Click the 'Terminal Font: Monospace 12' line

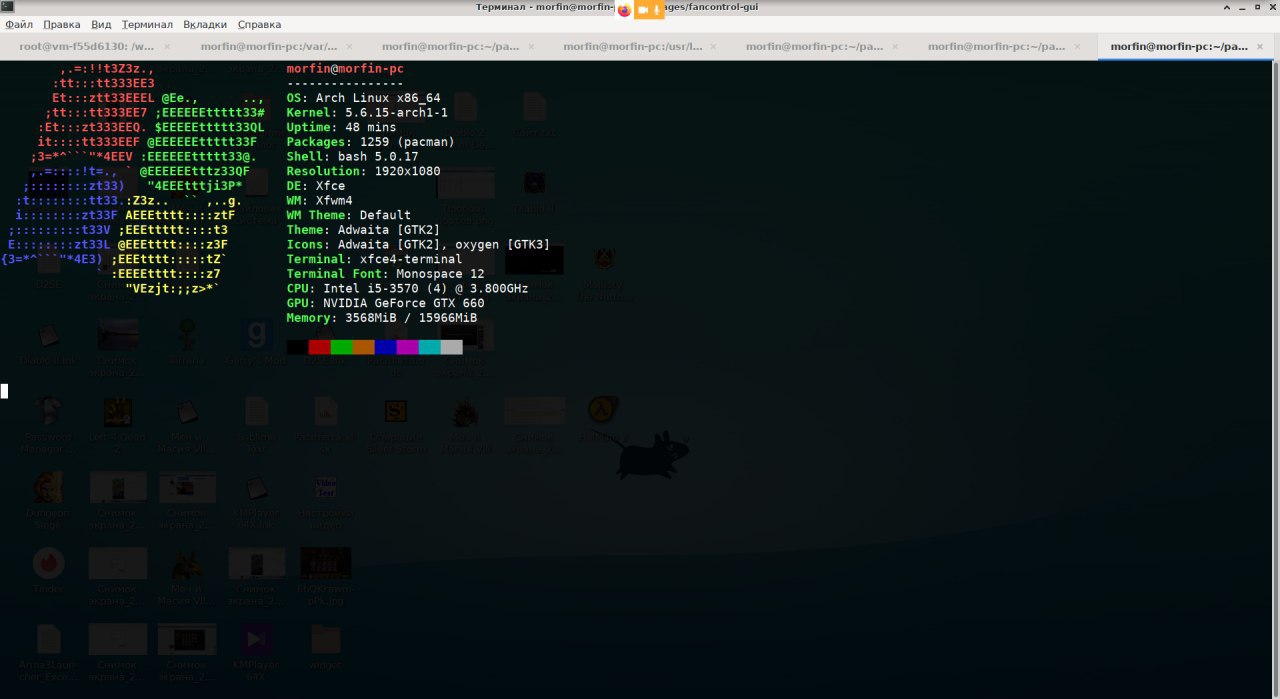pos(385,274)
